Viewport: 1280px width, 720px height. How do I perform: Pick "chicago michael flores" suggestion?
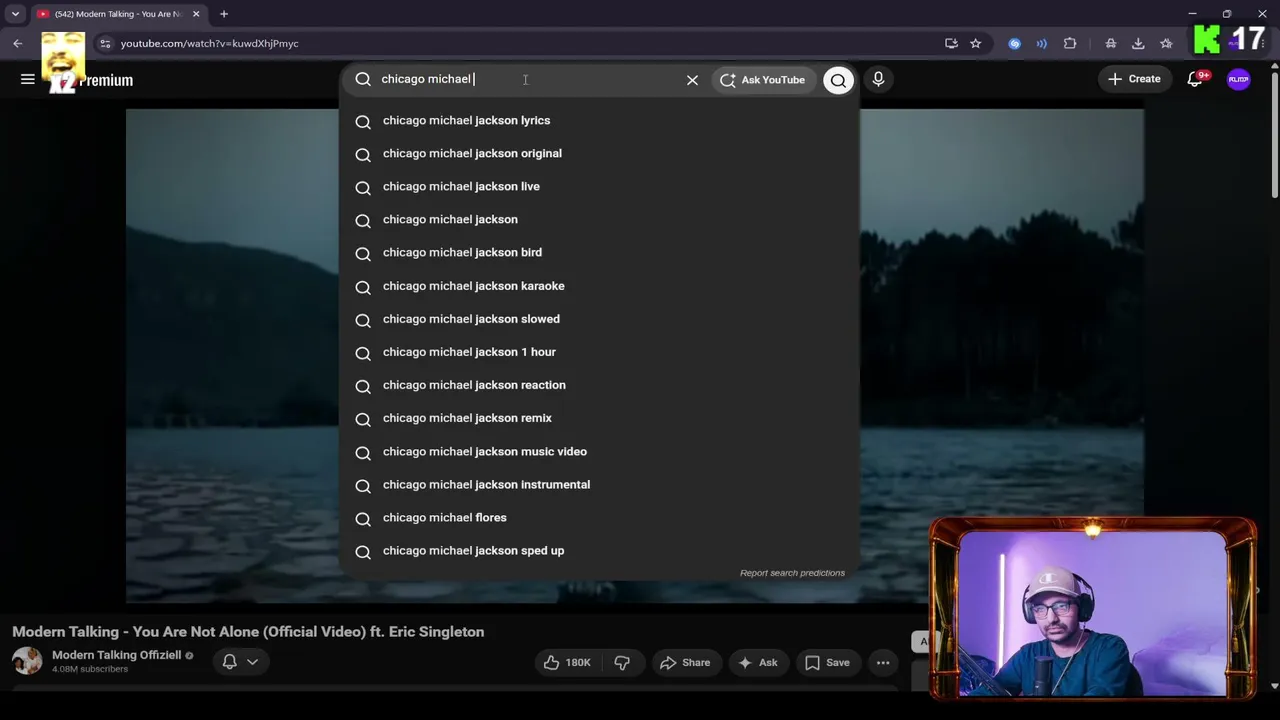[x=600, y=517]
